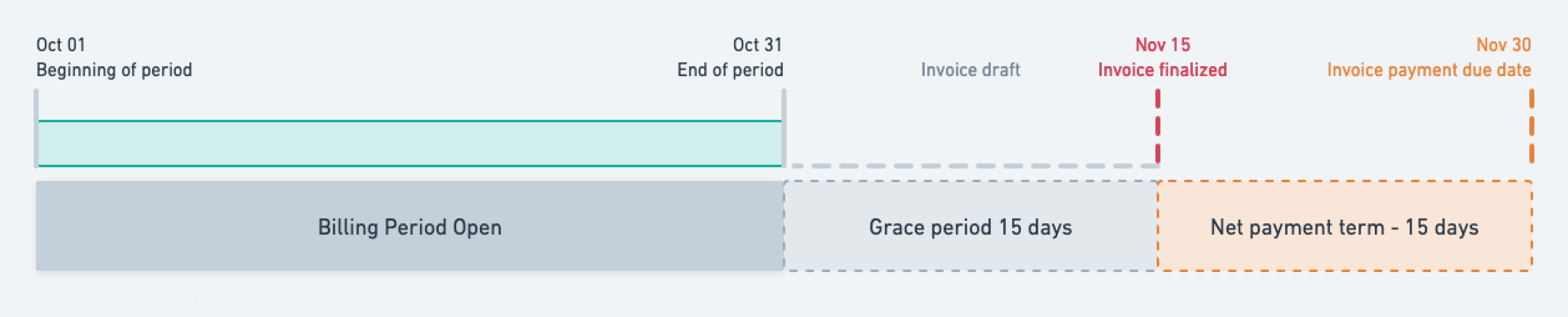
Task: Click the top edge line of teal bar
Action: point(409,121)
